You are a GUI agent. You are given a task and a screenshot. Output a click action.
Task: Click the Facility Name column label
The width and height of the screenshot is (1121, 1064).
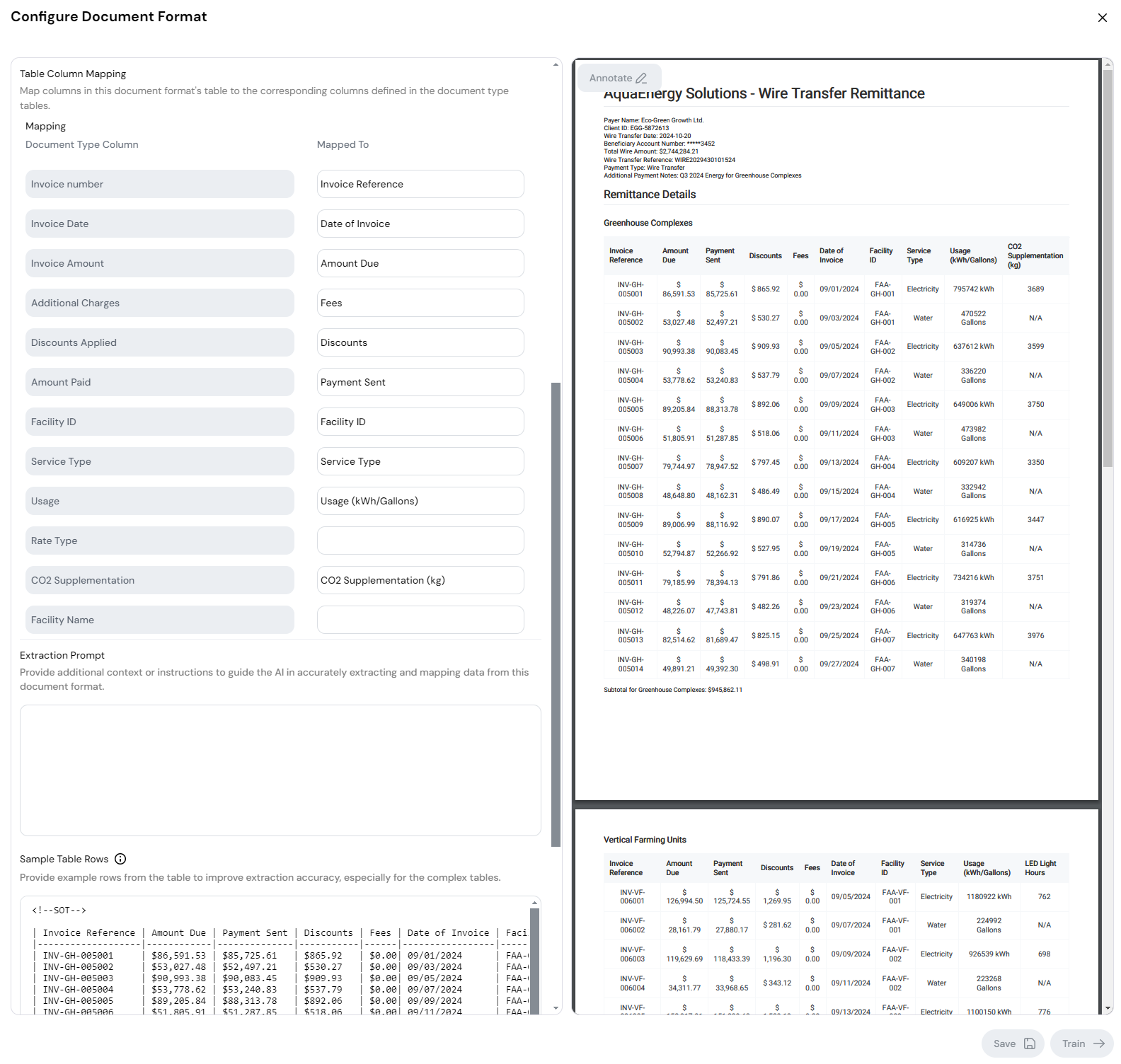pyautogui.click(x=160, y=620)
